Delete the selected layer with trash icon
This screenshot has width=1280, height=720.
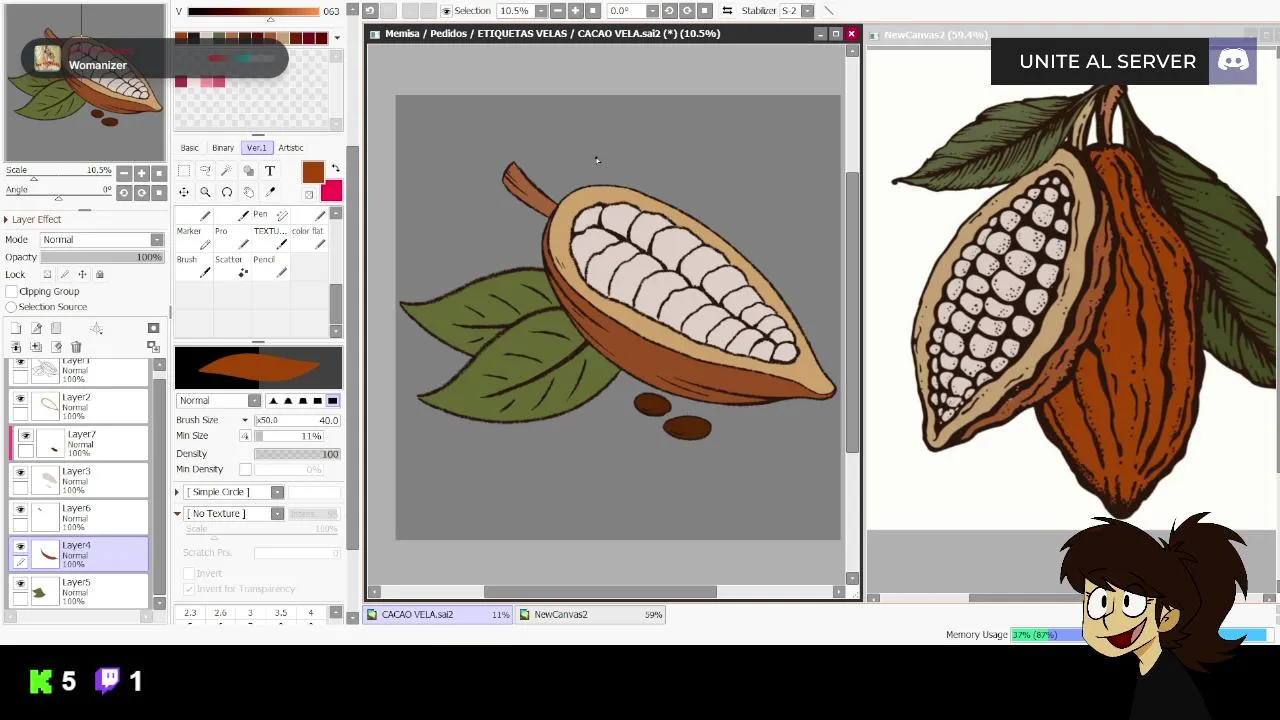[x=76, y=347]
